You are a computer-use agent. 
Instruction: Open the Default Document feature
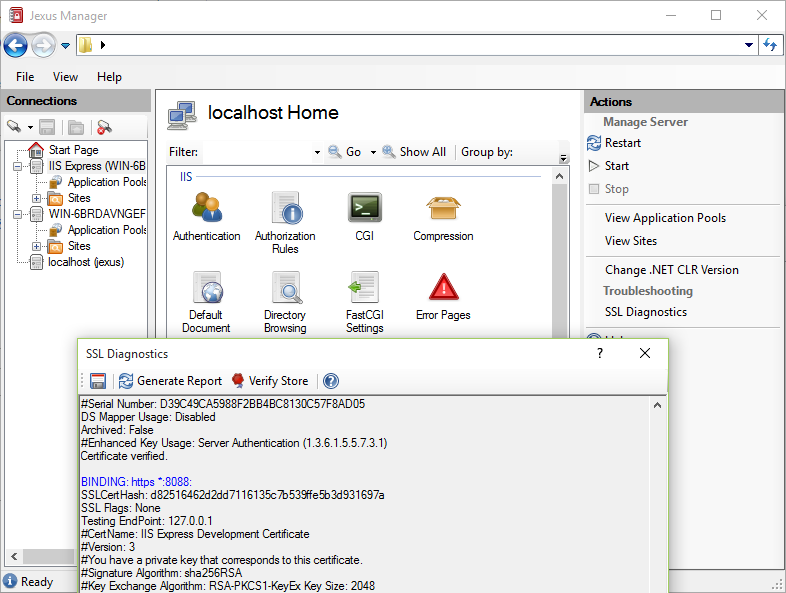tap(207, 302)
